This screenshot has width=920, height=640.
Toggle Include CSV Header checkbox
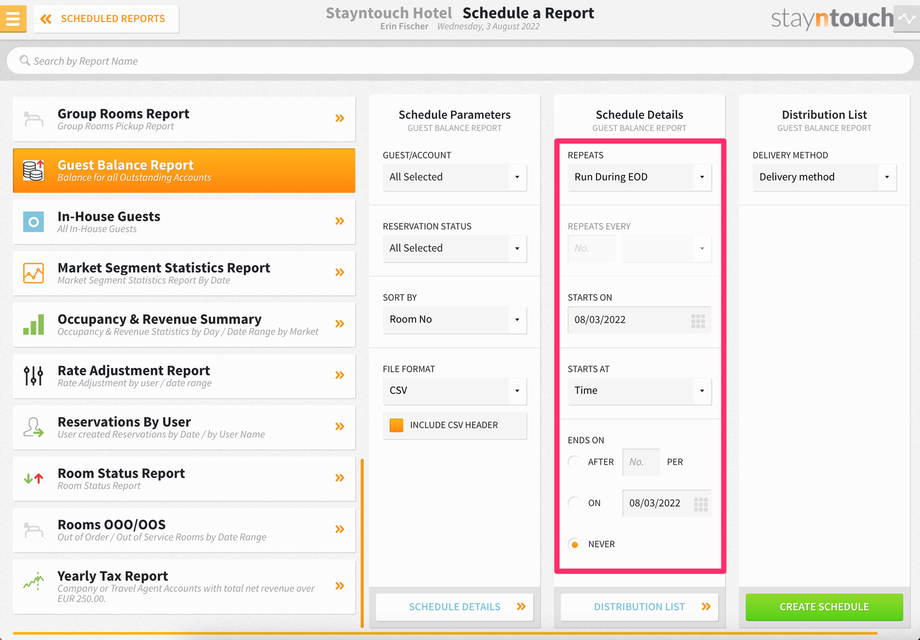coord(397,425)
